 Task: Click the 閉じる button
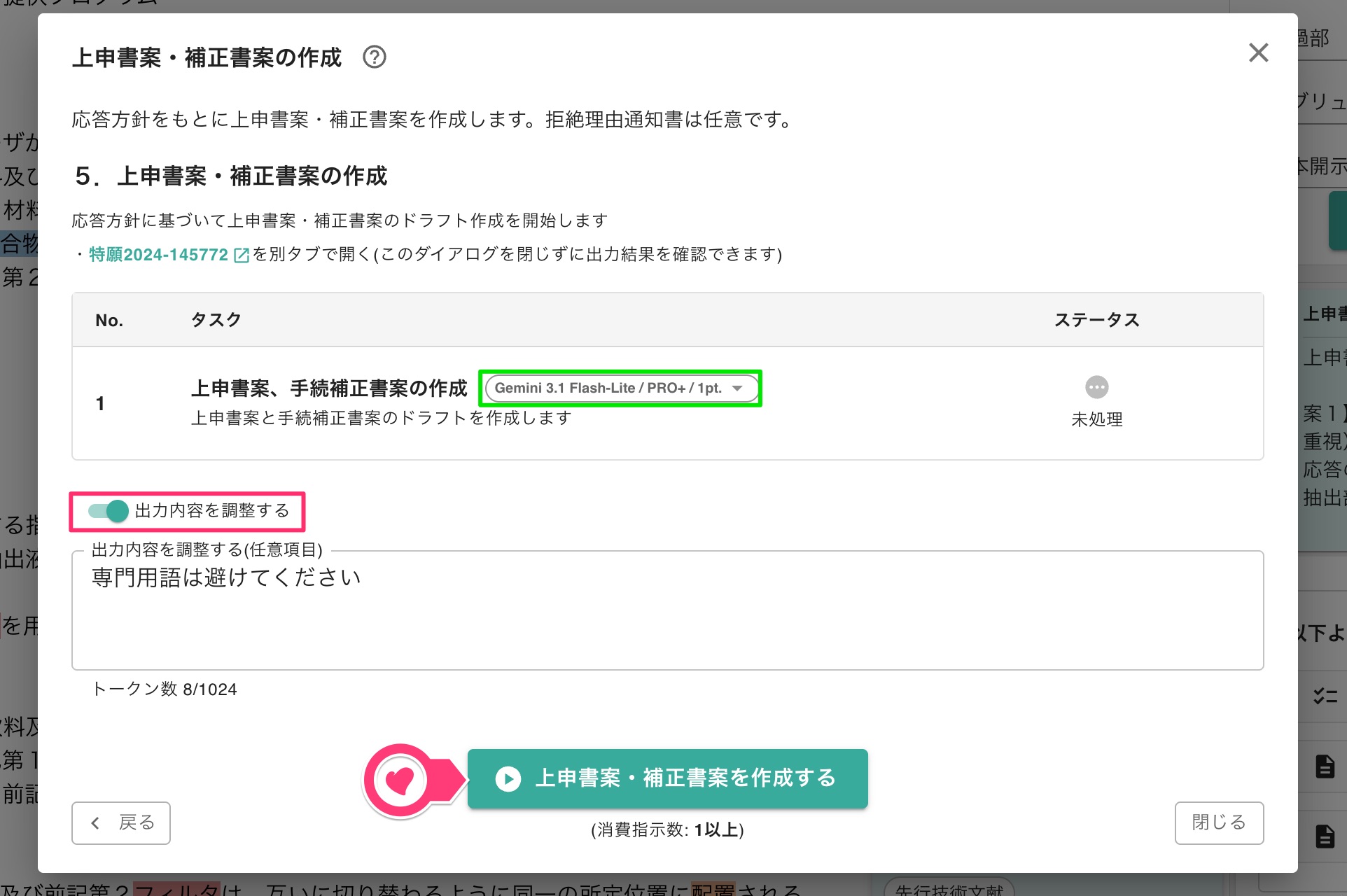1219,822
